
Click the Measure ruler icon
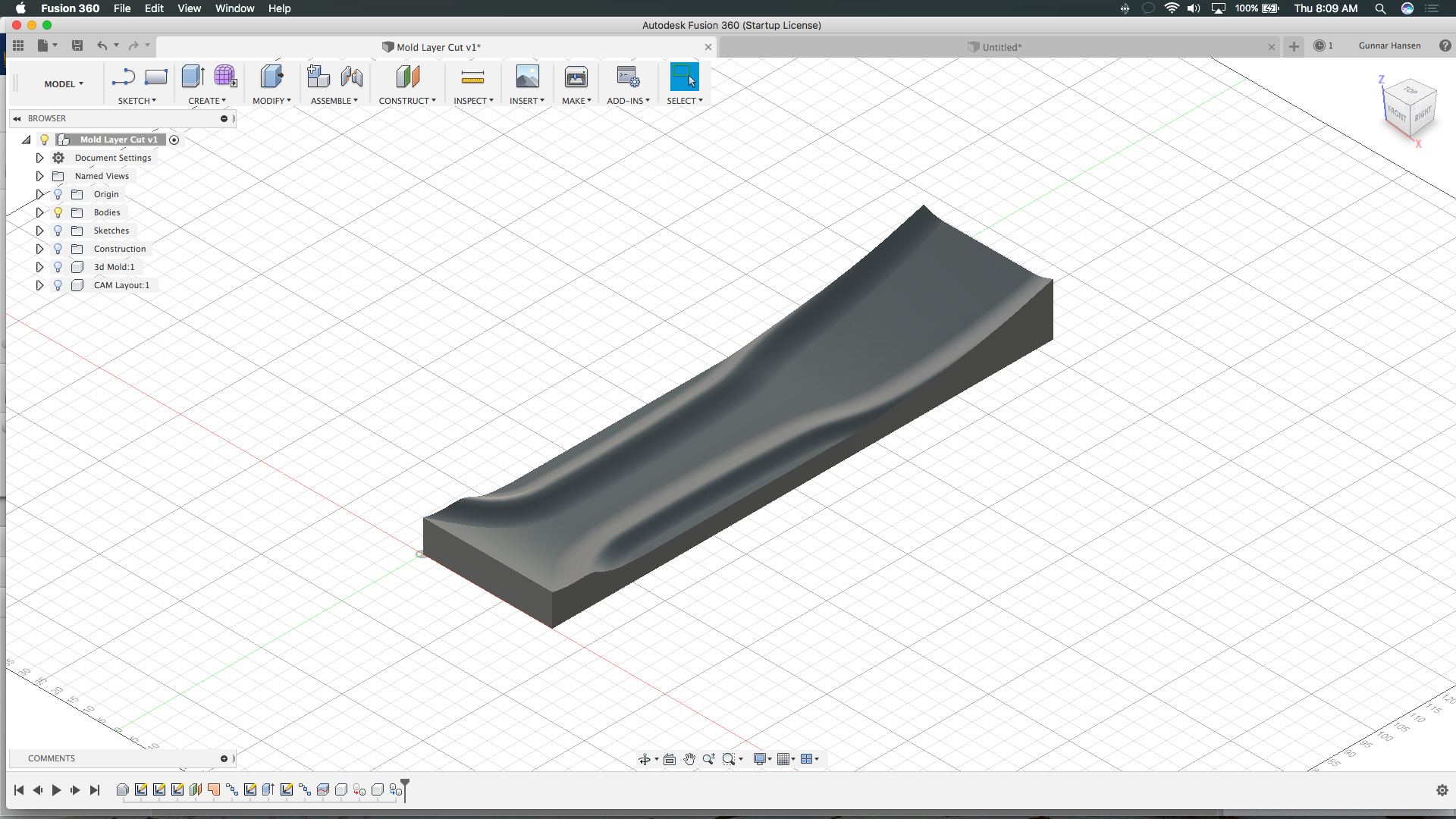(x=472, y=77)
